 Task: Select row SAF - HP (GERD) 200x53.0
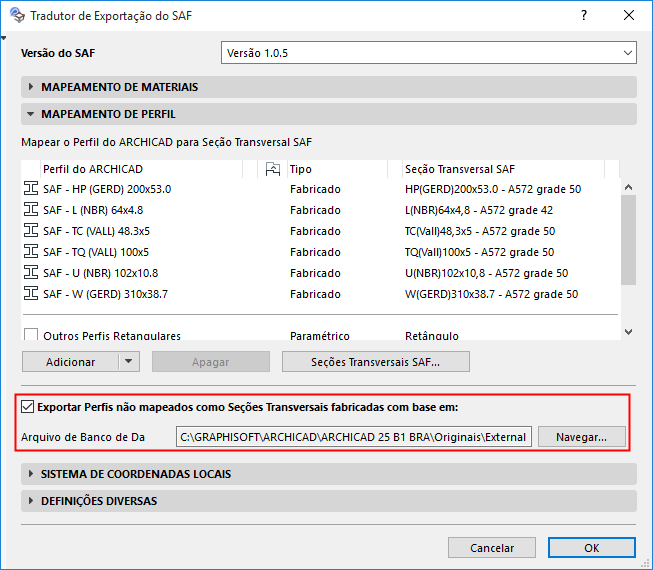click(x=321, y=189)
